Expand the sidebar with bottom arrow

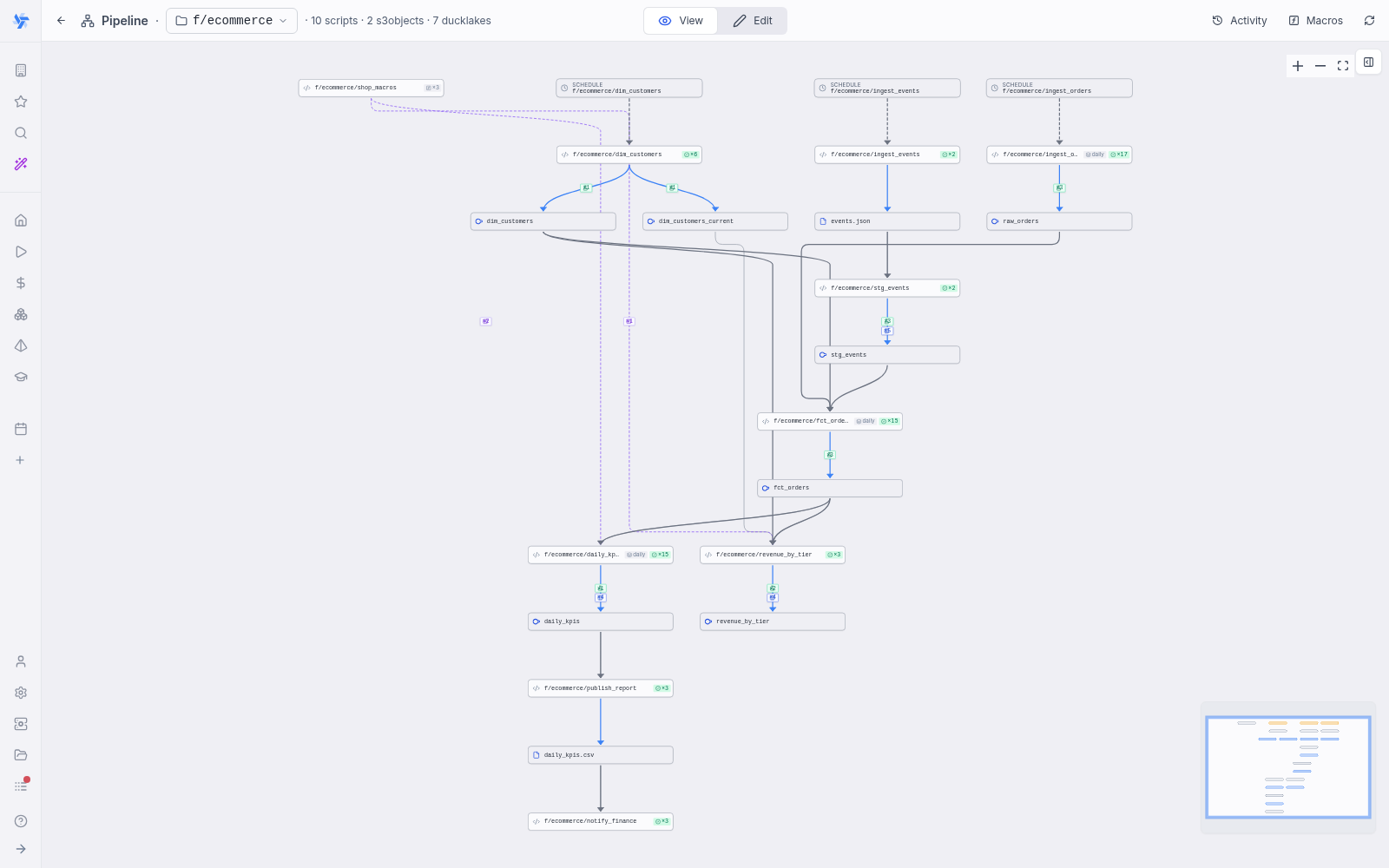tap(21, 849)
